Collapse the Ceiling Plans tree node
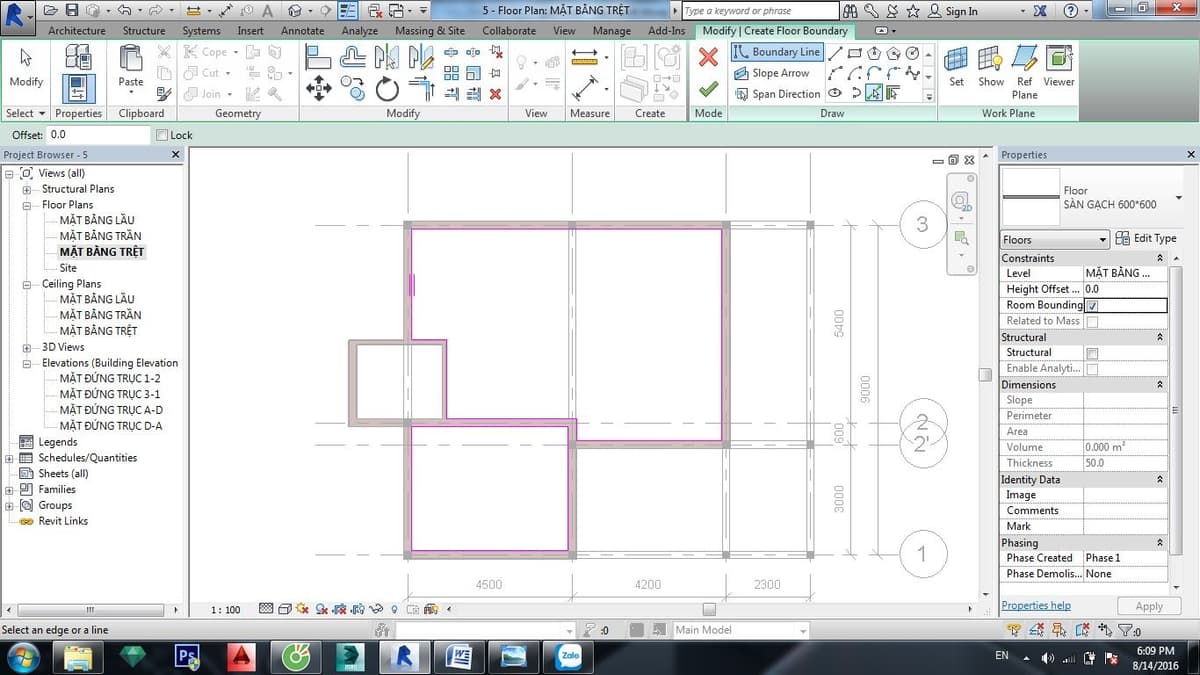1200x675 pixels. (x=26, y=284)
